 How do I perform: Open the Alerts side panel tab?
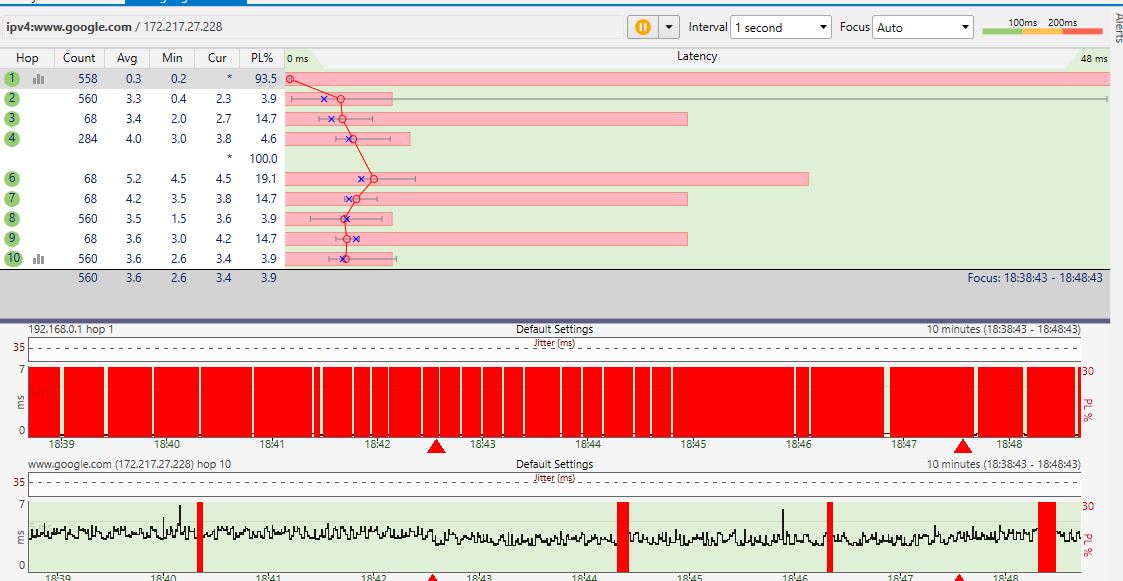coord(1117,28)
